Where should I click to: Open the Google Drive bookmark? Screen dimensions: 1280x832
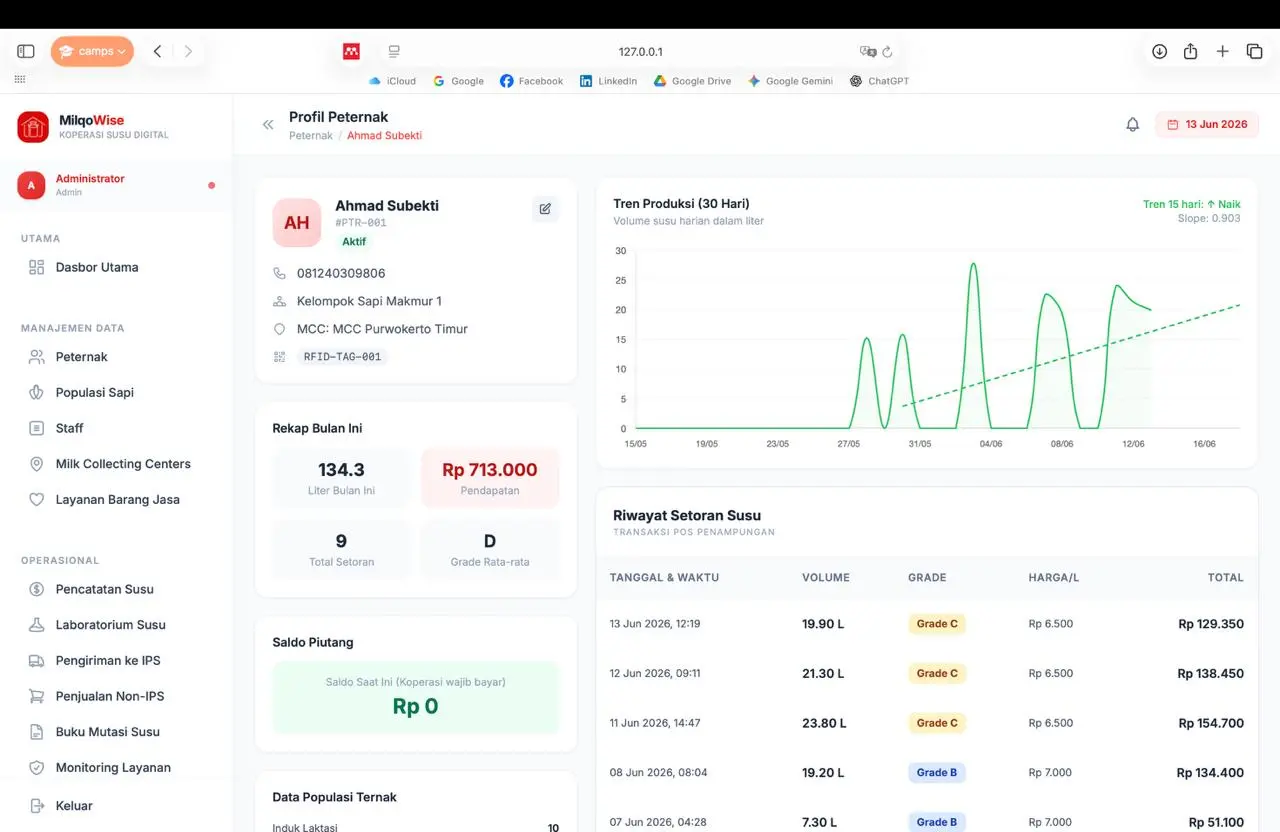[x=692, y=81]
